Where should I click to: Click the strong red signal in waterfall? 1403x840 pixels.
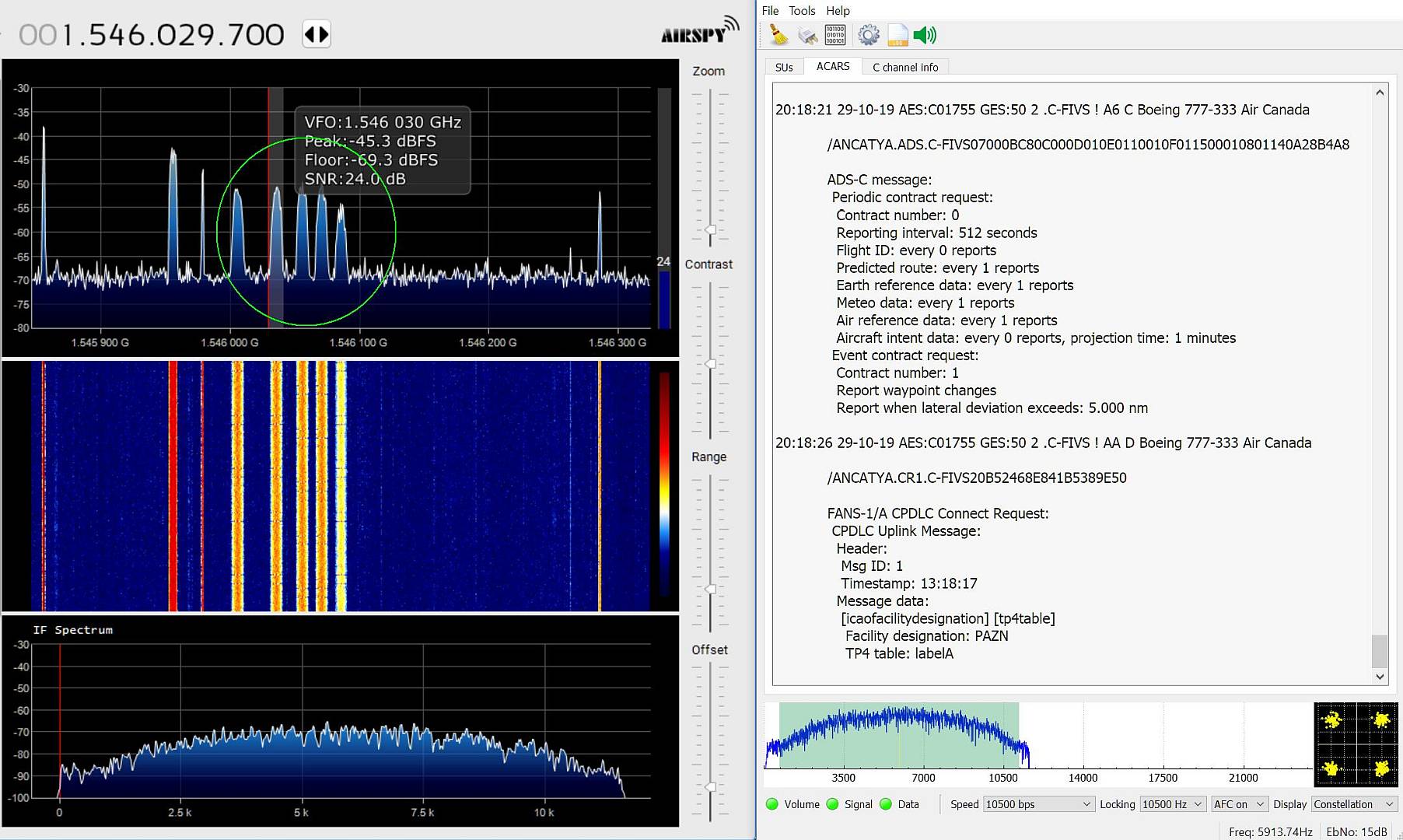[x=173, y=486]
